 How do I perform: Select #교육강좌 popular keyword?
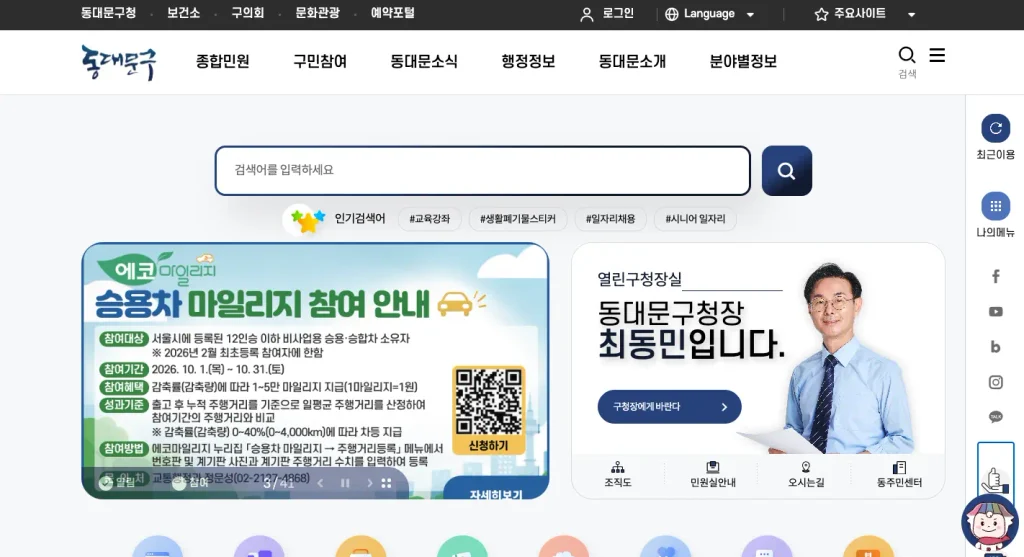(x=430, y=219)
